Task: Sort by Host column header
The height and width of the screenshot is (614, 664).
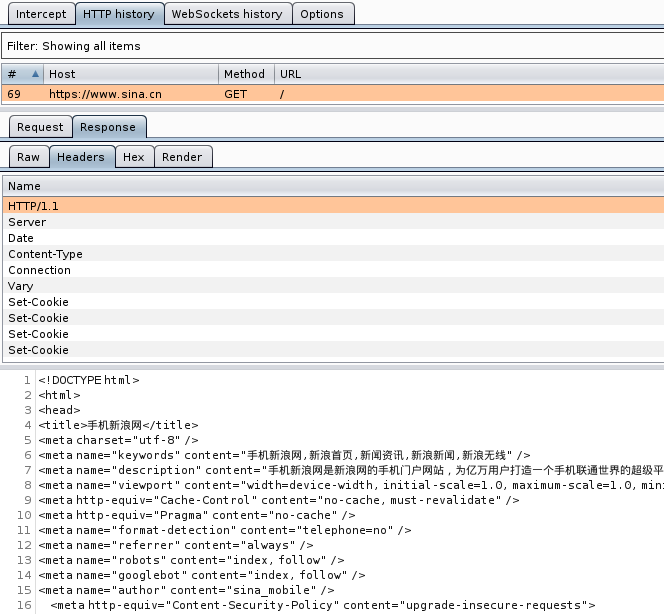Action: tap(131, 74)
